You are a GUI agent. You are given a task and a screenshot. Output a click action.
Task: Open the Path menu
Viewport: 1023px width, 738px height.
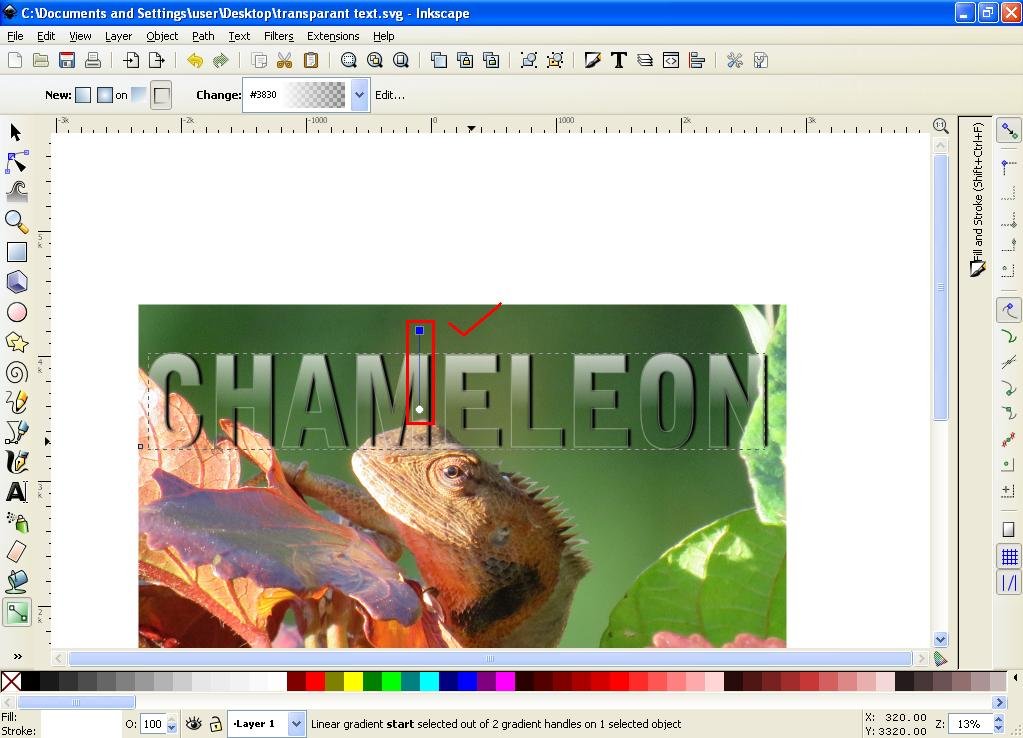point(203,36)
